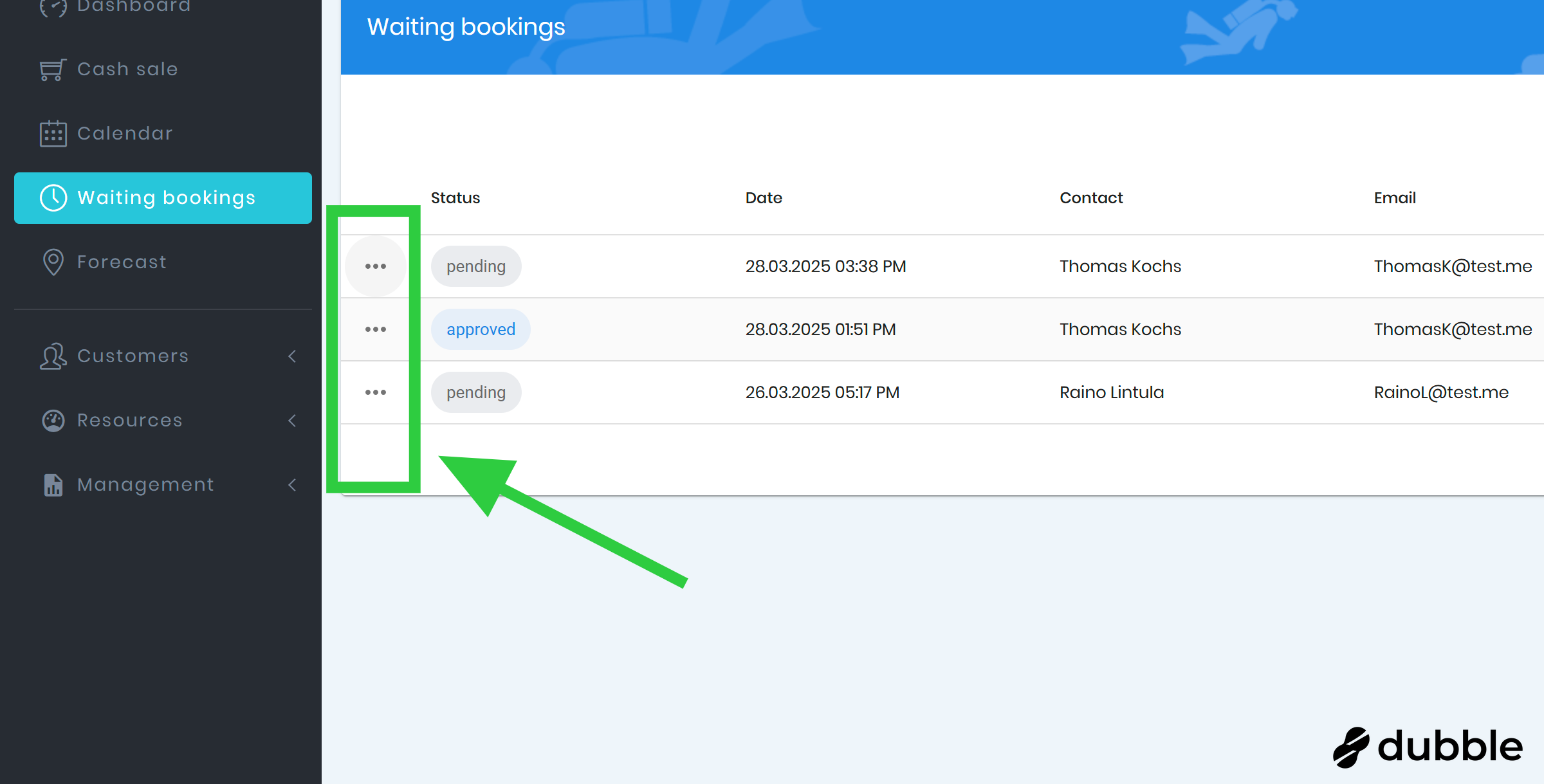Click the Management report icon
Screen dimensions: 1544x784
(x=53, y=485)
